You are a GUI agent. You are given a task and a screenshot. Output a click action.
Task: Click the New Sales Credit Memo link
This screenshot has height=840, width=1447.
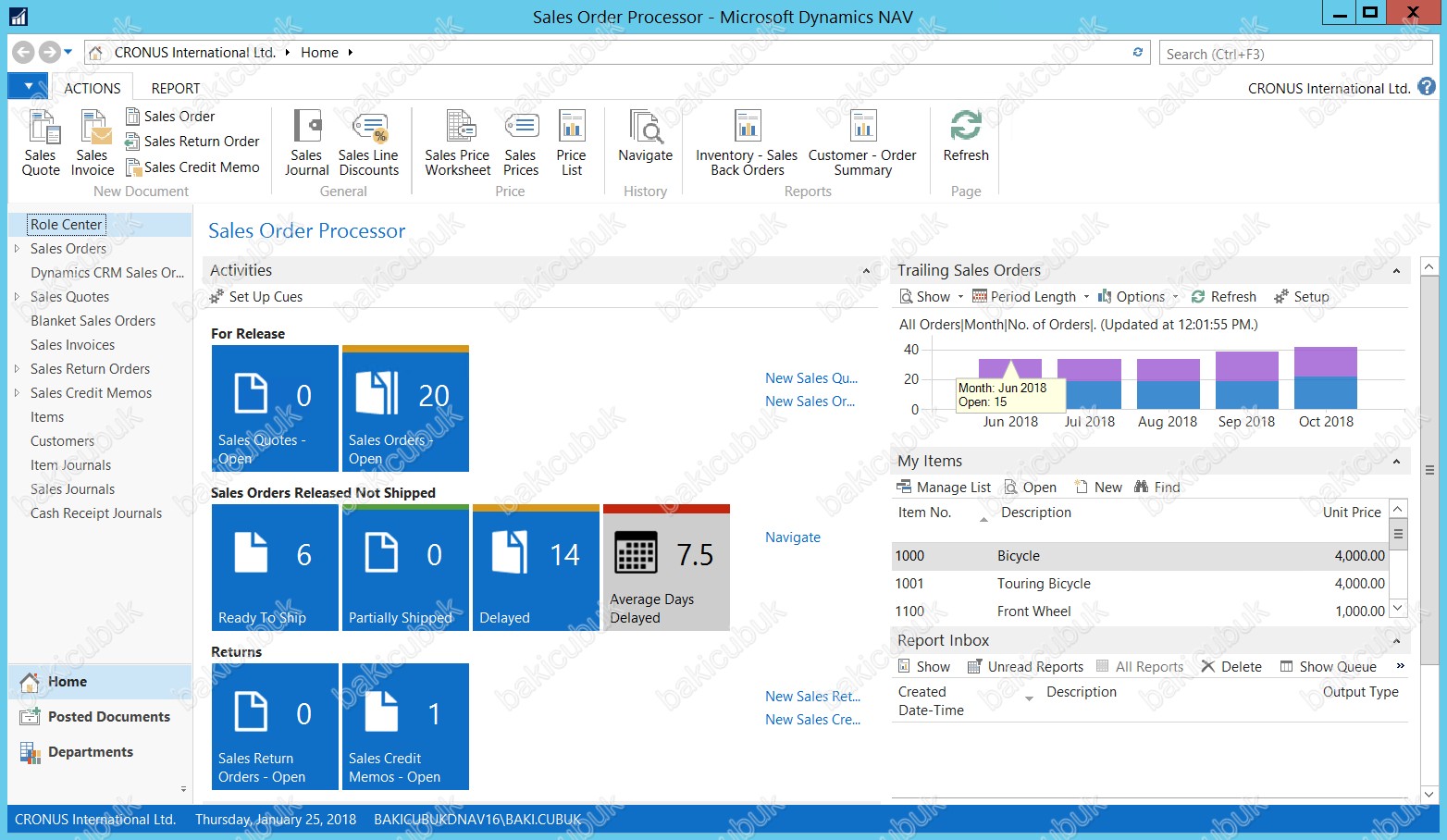point(812,720)
